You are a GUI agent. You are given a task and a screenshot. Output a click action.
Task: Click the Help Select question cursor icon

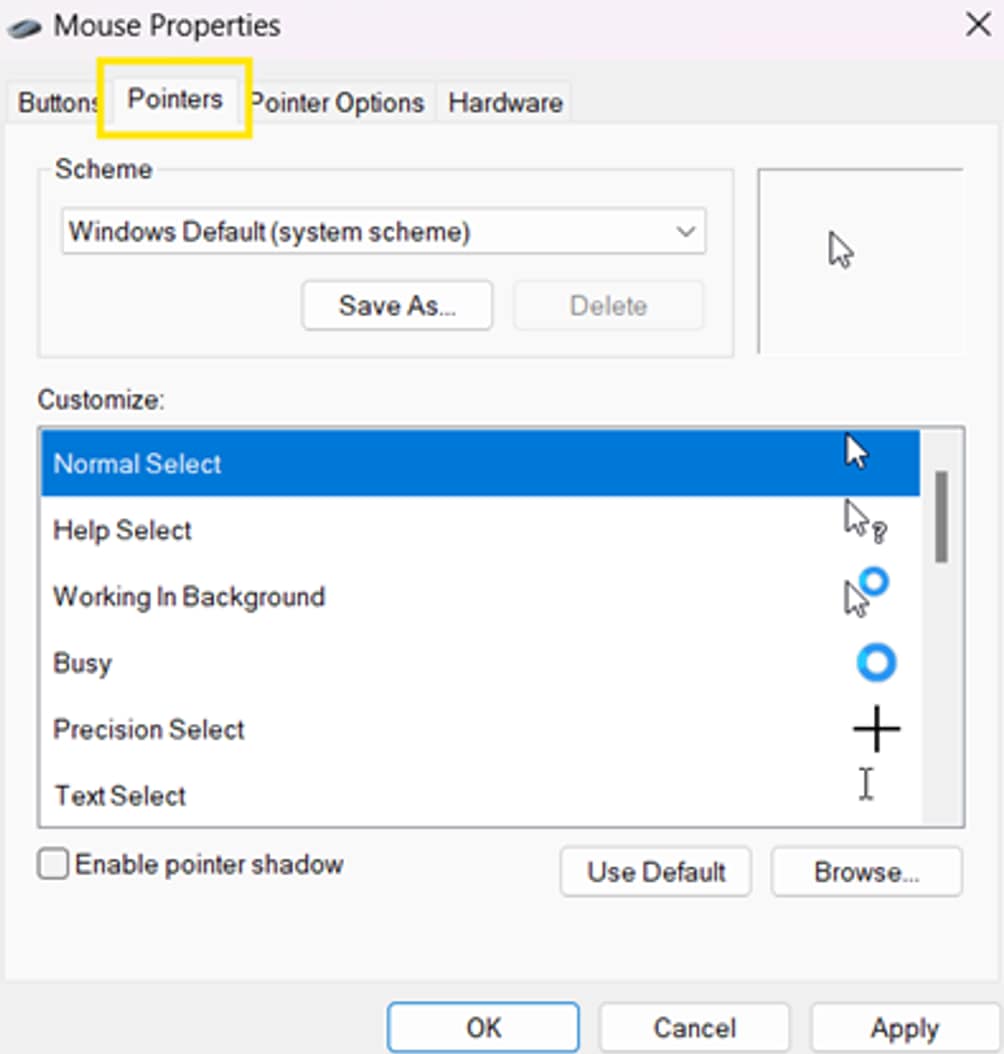point(864,522)
